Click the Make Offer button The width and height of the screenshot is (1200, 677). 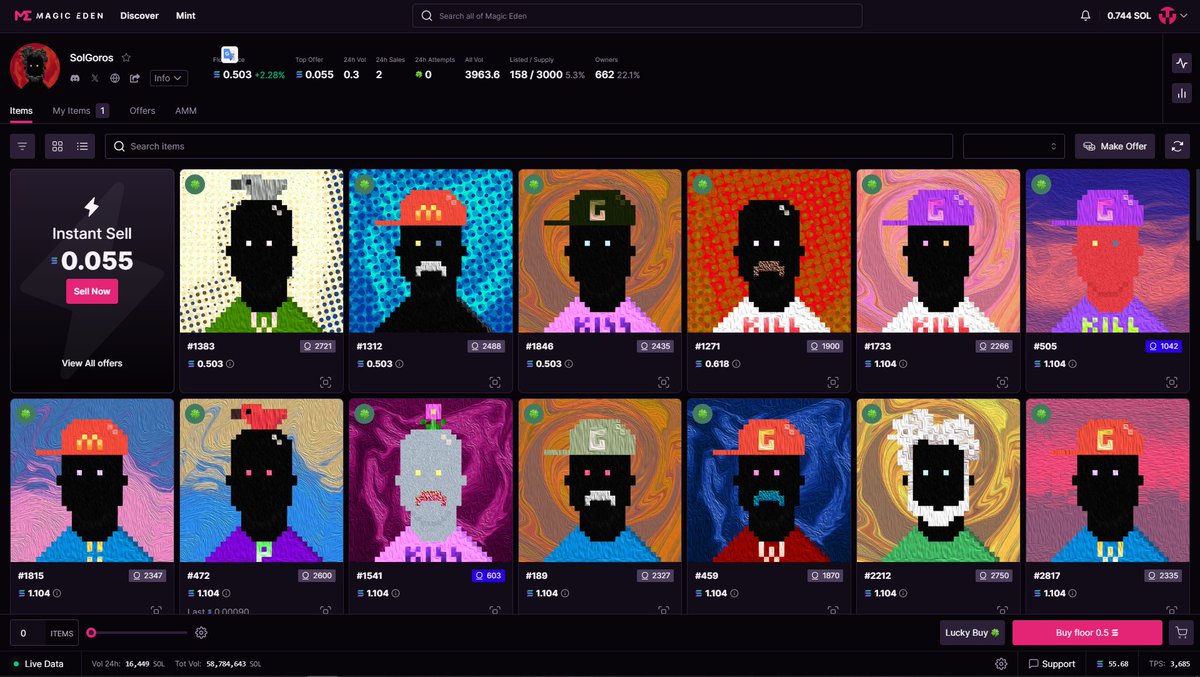pyautogui.click(x=1115, y=146)
